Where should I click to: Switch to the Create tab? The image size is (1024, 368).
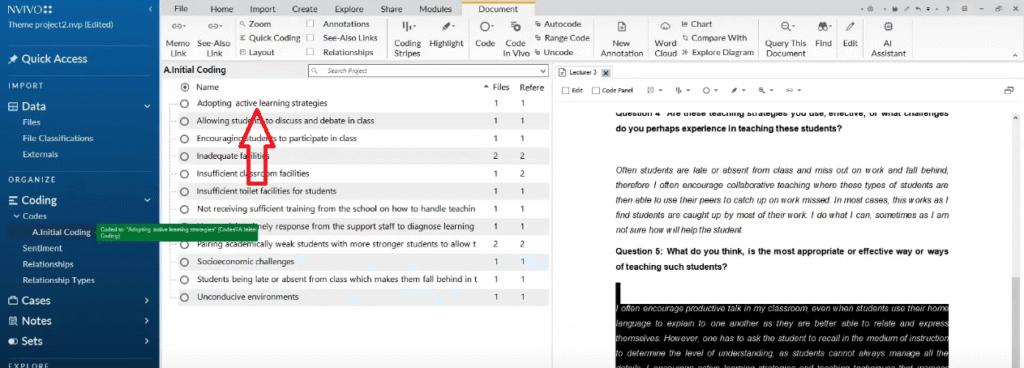[305, 9]
